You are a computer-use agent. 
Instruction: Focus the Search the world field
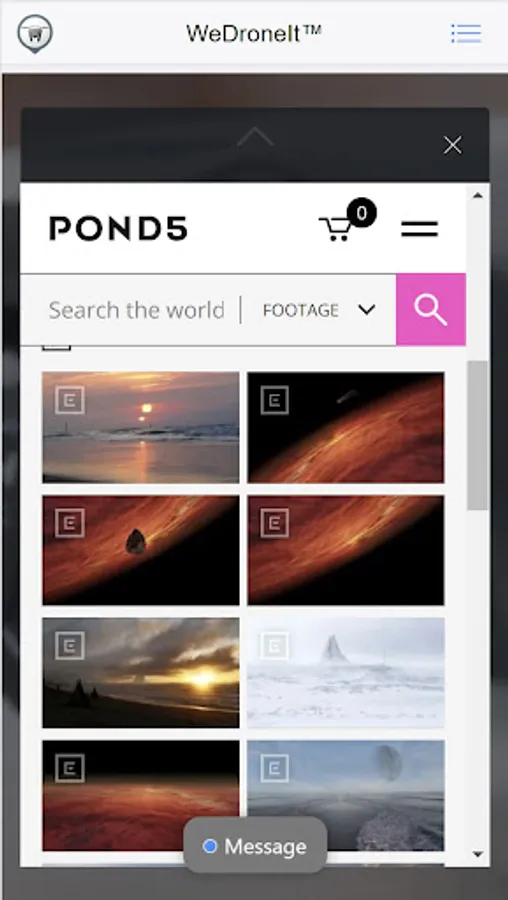[x=137, y=310]
